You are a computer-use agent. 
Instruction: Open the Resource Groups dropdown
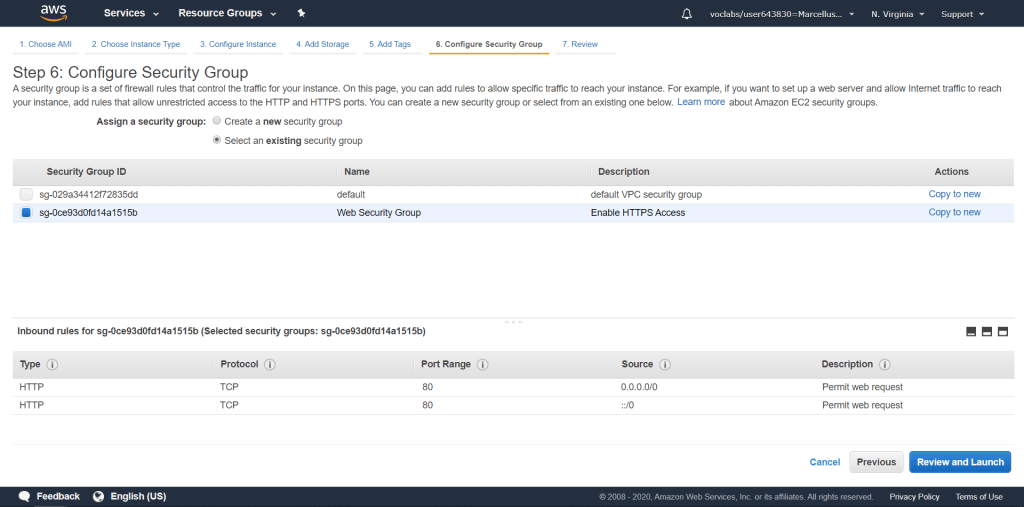[226, 14]
